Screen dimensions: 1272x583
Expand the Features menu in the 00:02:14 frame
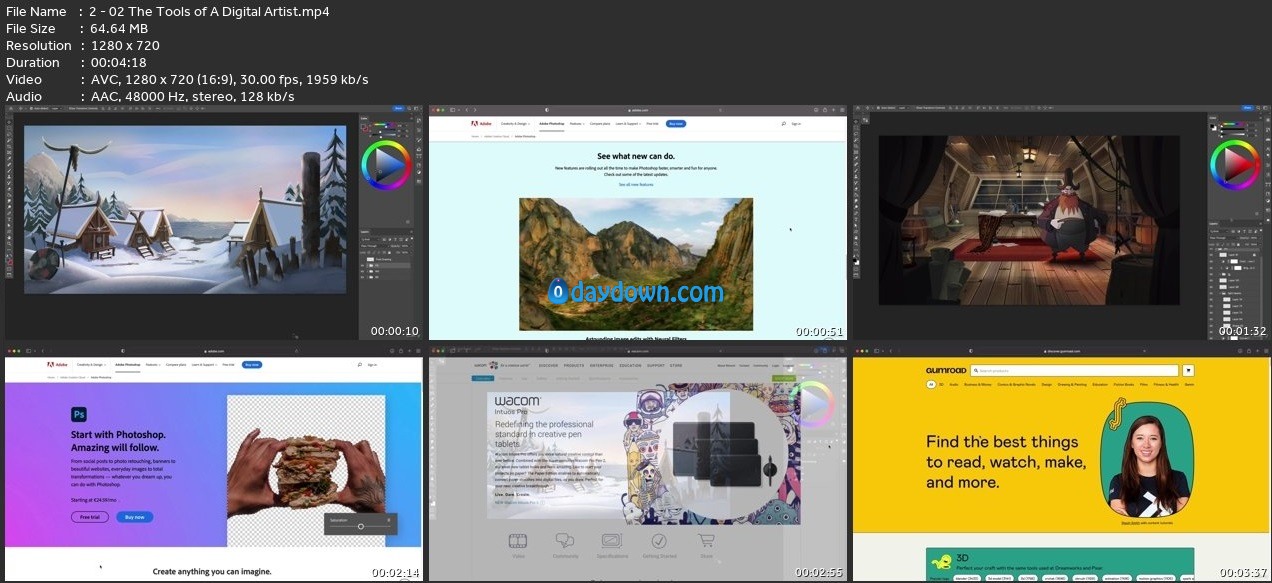[x=152, y=365]
